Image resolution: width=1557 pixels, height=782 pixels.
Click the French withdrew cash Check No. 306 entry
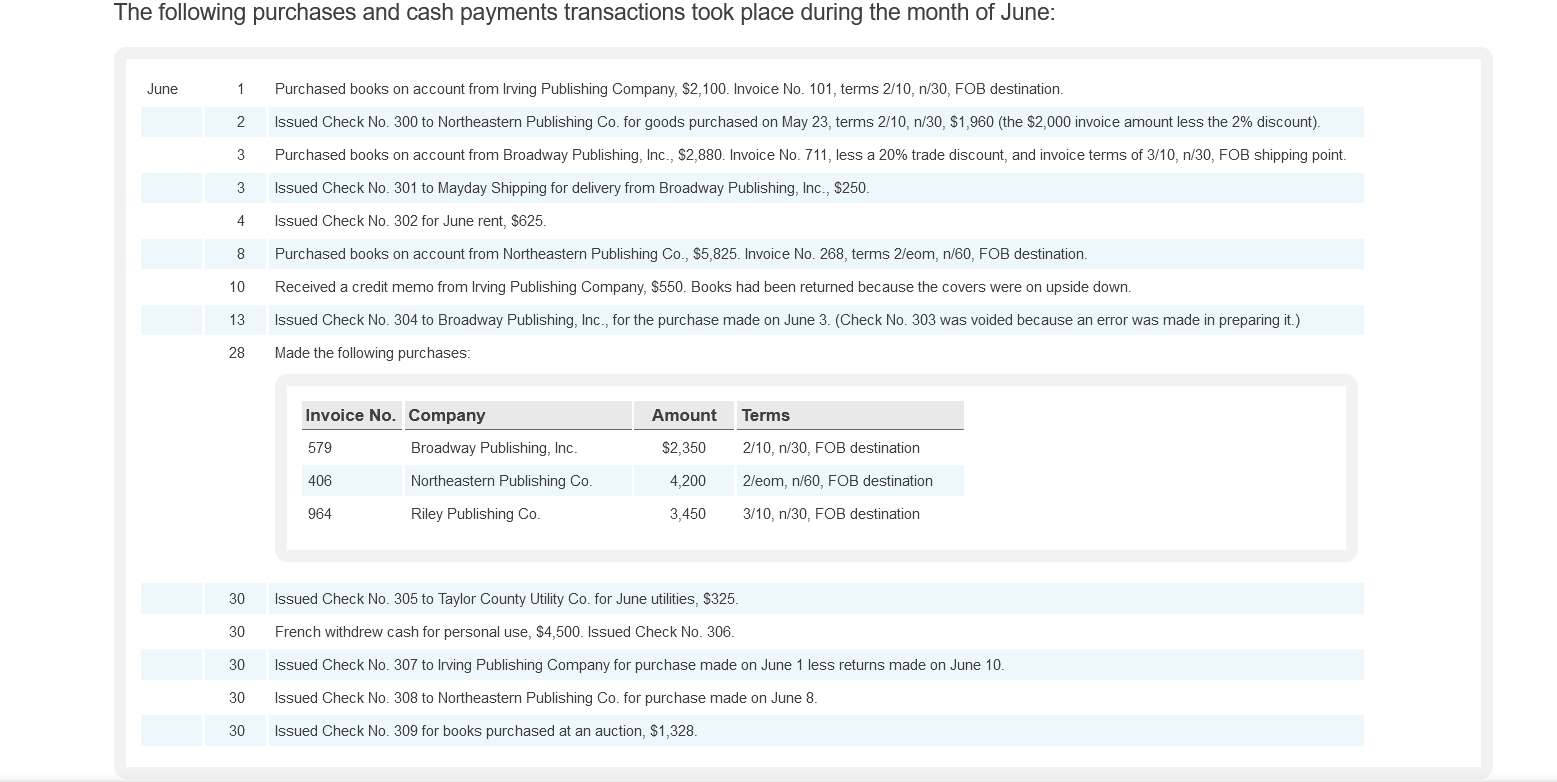505,632
